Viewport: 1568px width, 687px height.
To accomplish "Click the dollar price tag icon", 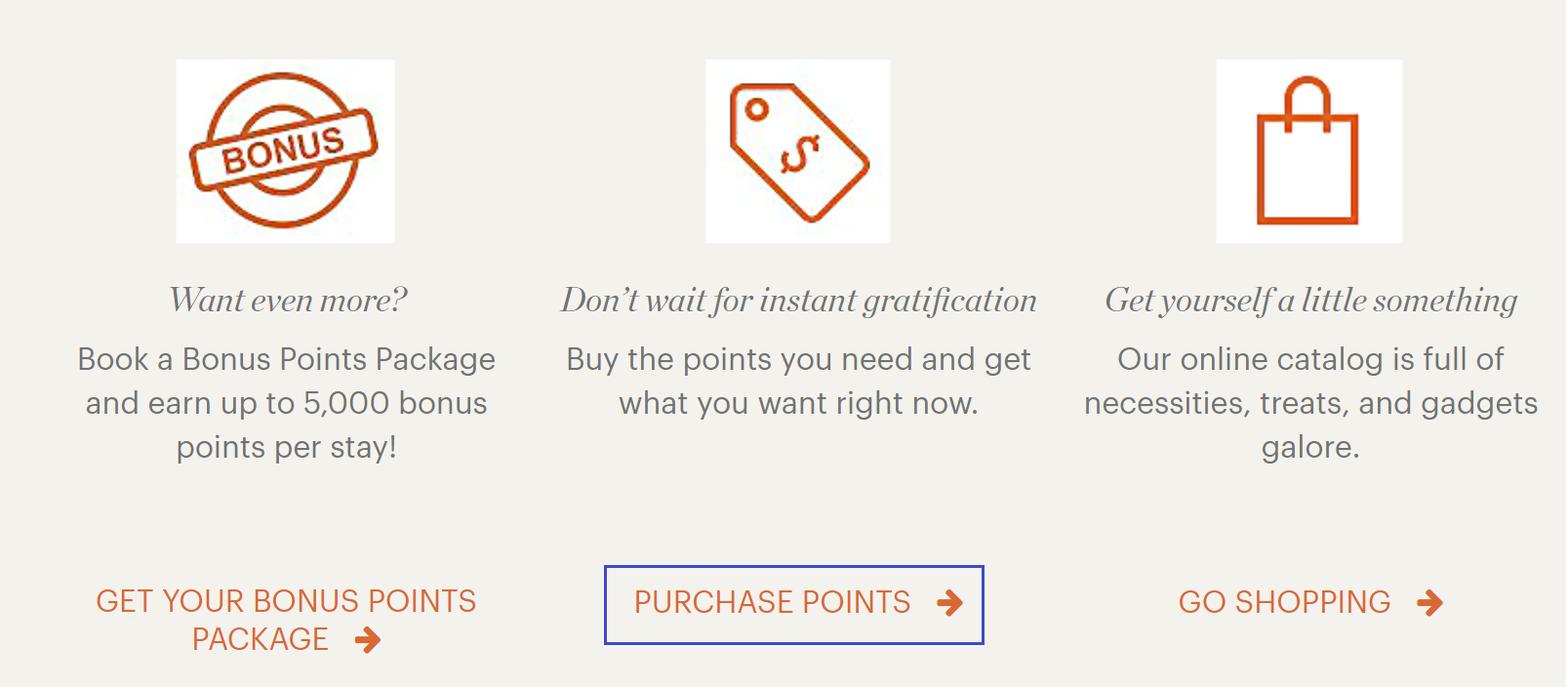I will (x=798, y=151).
